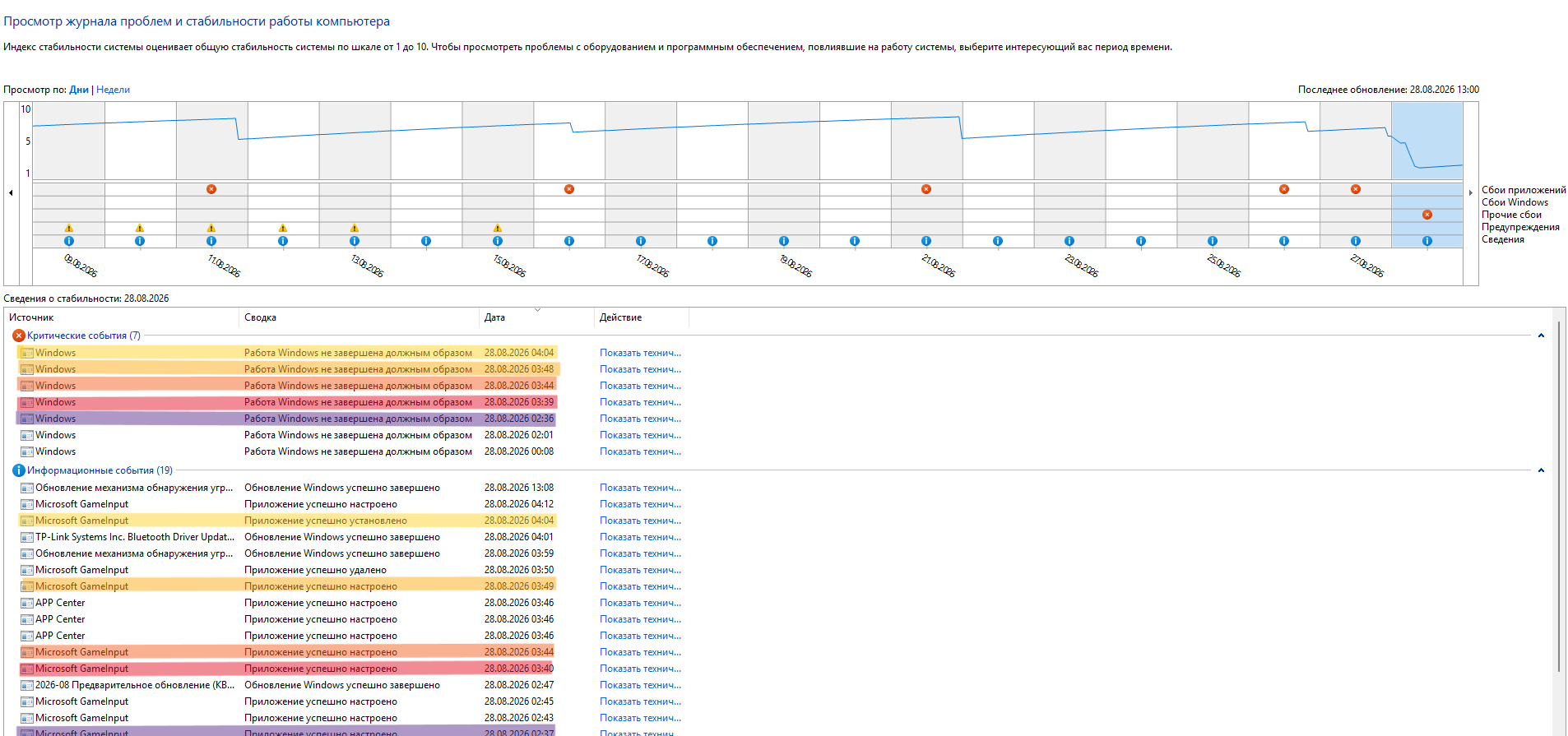Open the warning marker for 12.08.2026
The width and height of the screenshot is (1568, 736).
pyautogui.click(x=283, y=228)
